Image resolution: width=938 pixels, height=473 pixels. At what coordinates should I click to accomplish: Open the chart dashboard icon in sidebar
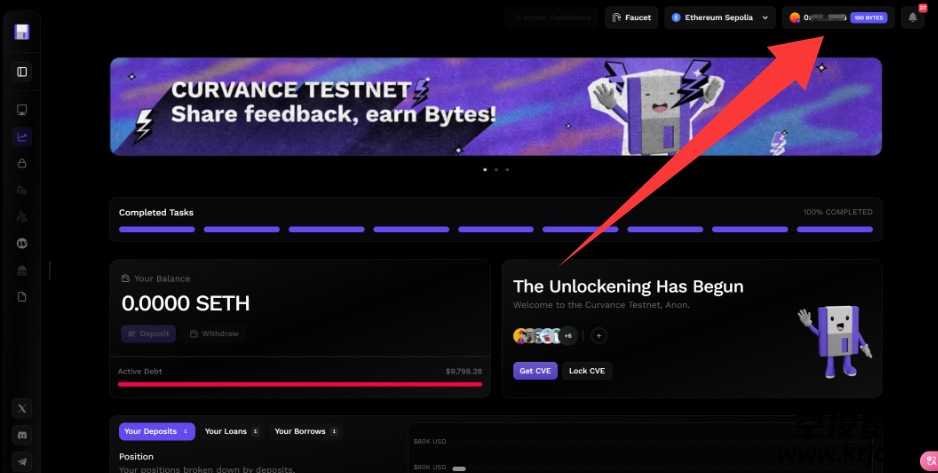click(22, 137)
